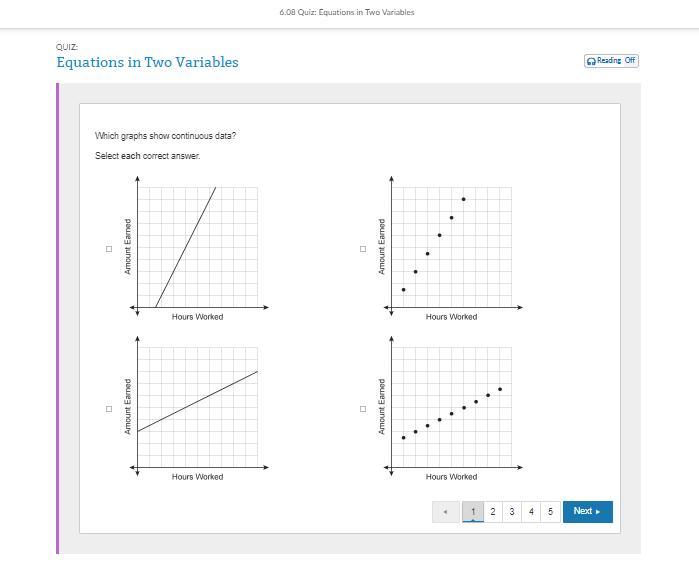Mark the checkbox for the gently rising dotted graph
699x572 pixels.
coord(363,409)
